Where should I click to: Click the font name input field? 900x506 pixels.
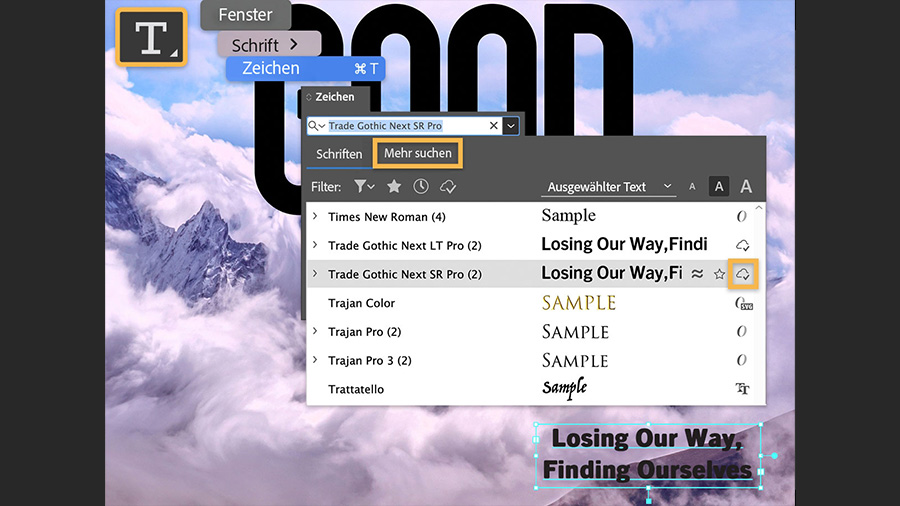coord(405,126)
